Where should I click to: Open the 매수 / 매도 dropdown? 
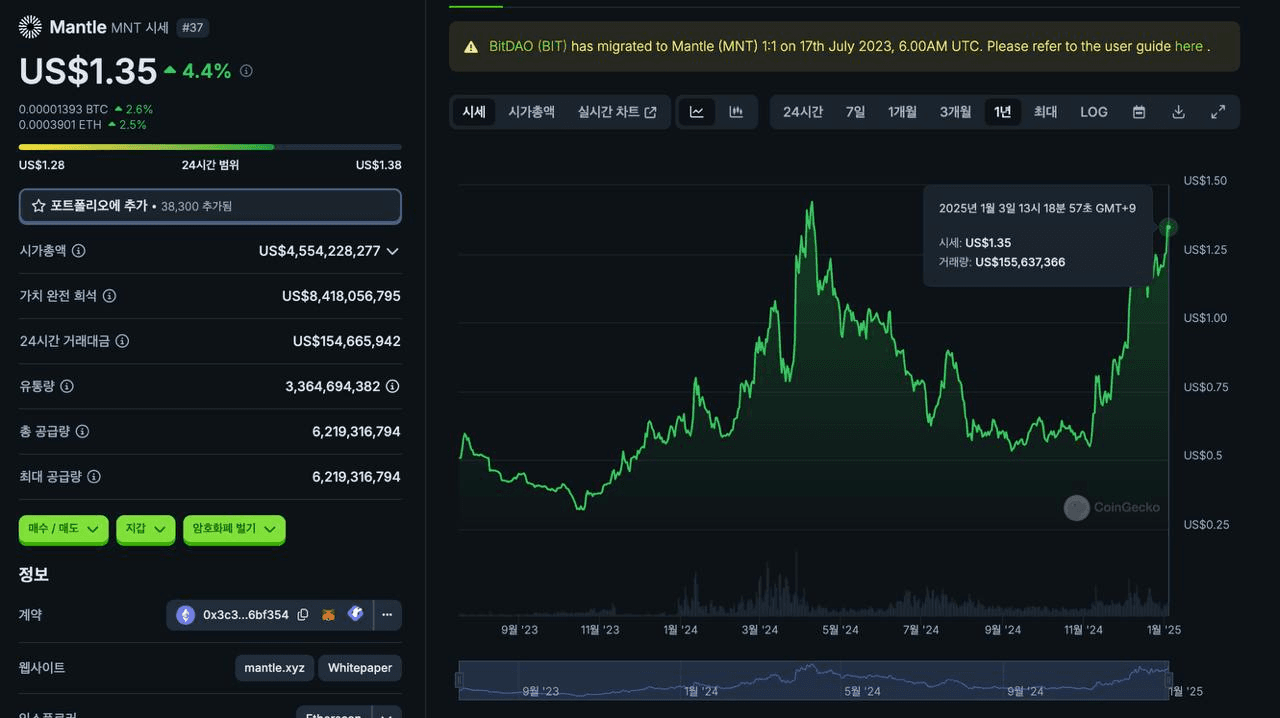point(63,529)
